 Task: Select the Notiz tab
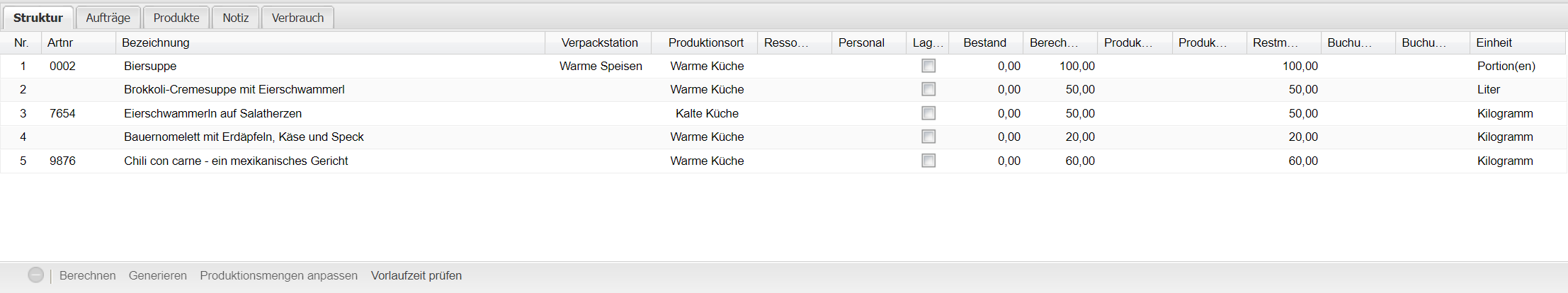coord(236,18)
